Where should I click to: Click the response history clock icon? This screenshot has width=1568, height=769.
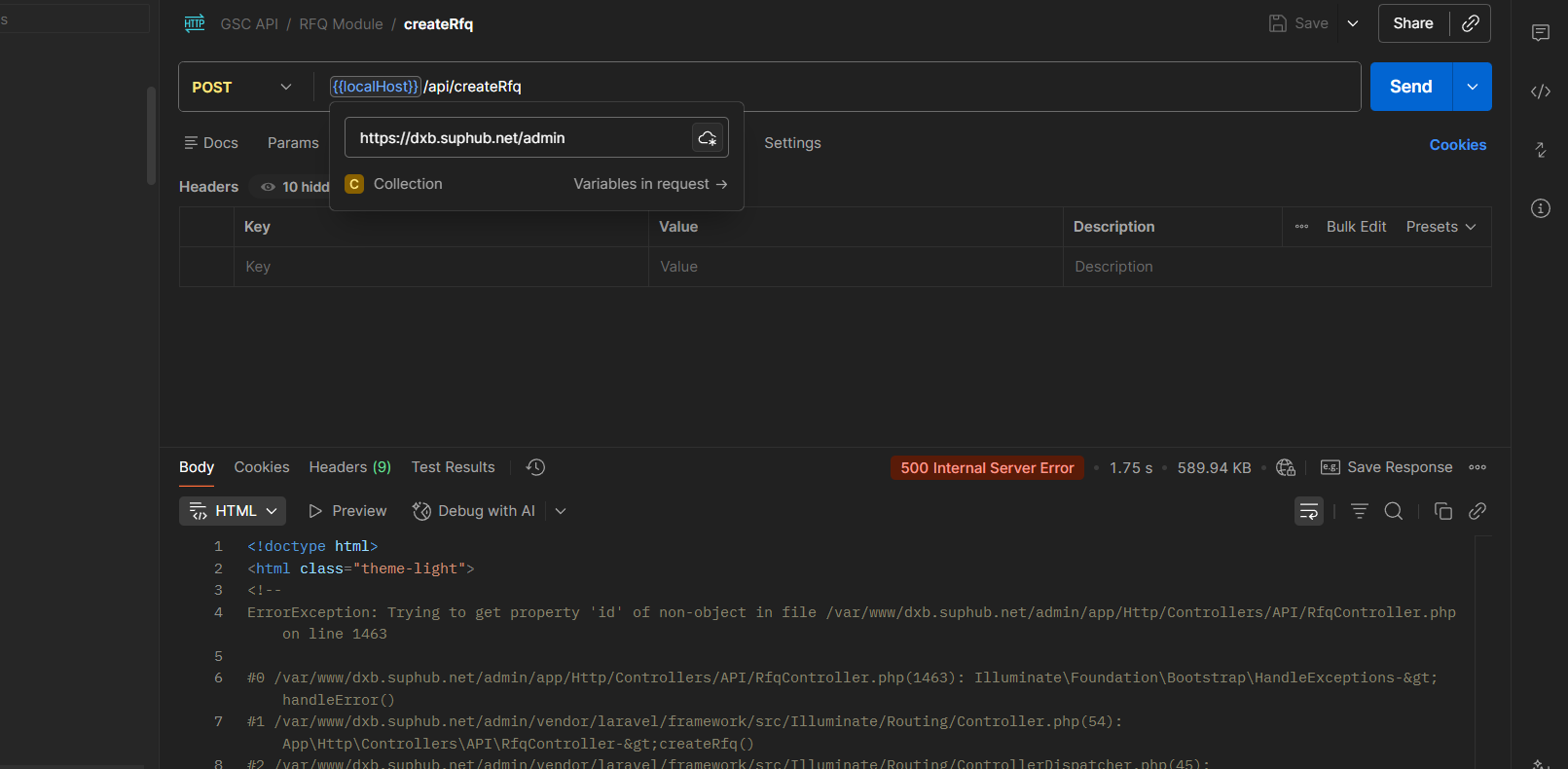pyautogui.click(x=535, y=467)
